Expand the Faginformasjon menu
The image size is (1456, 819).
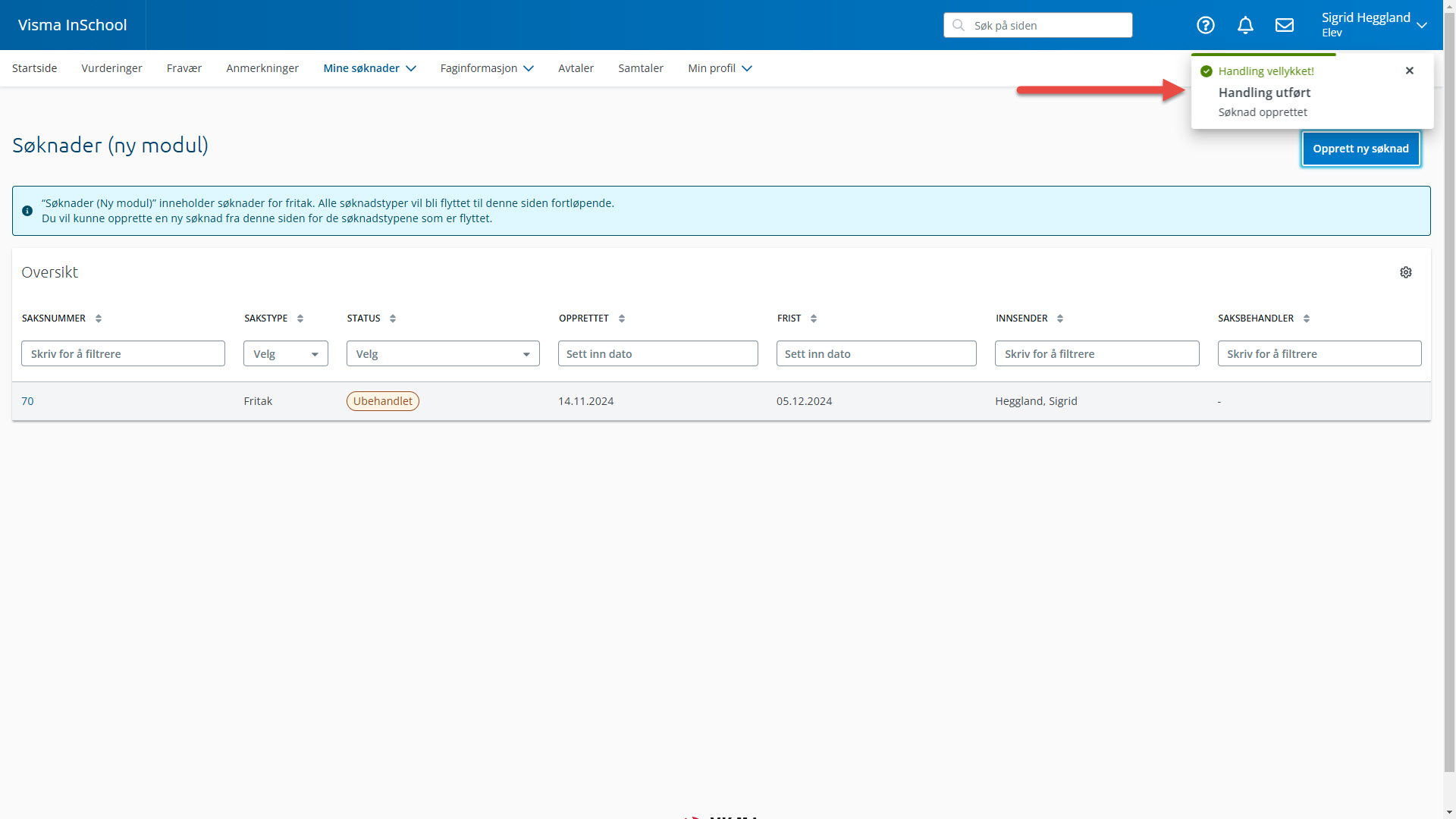pyautogui.click(x=487, y=68)
